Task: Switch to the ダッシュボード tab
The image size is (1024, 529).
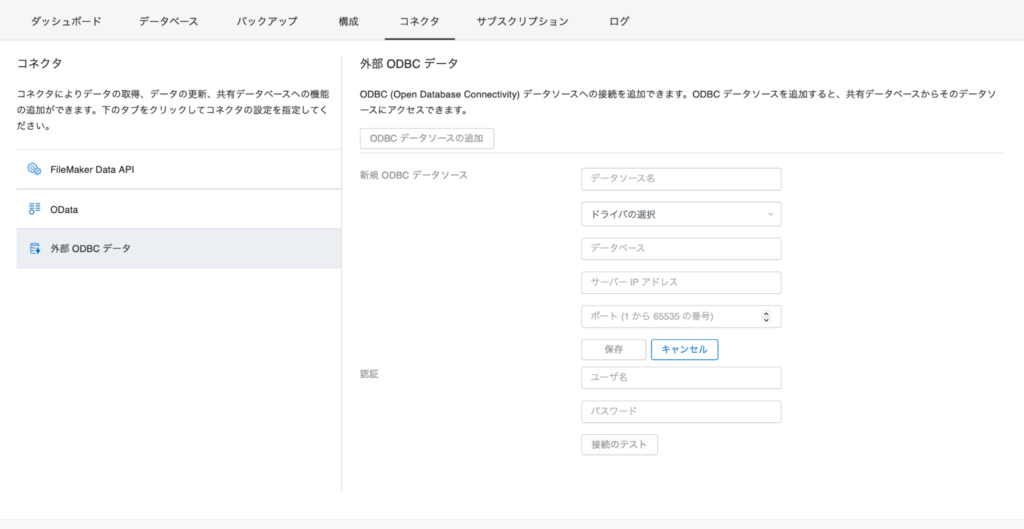Action: (x=66, y=21)
